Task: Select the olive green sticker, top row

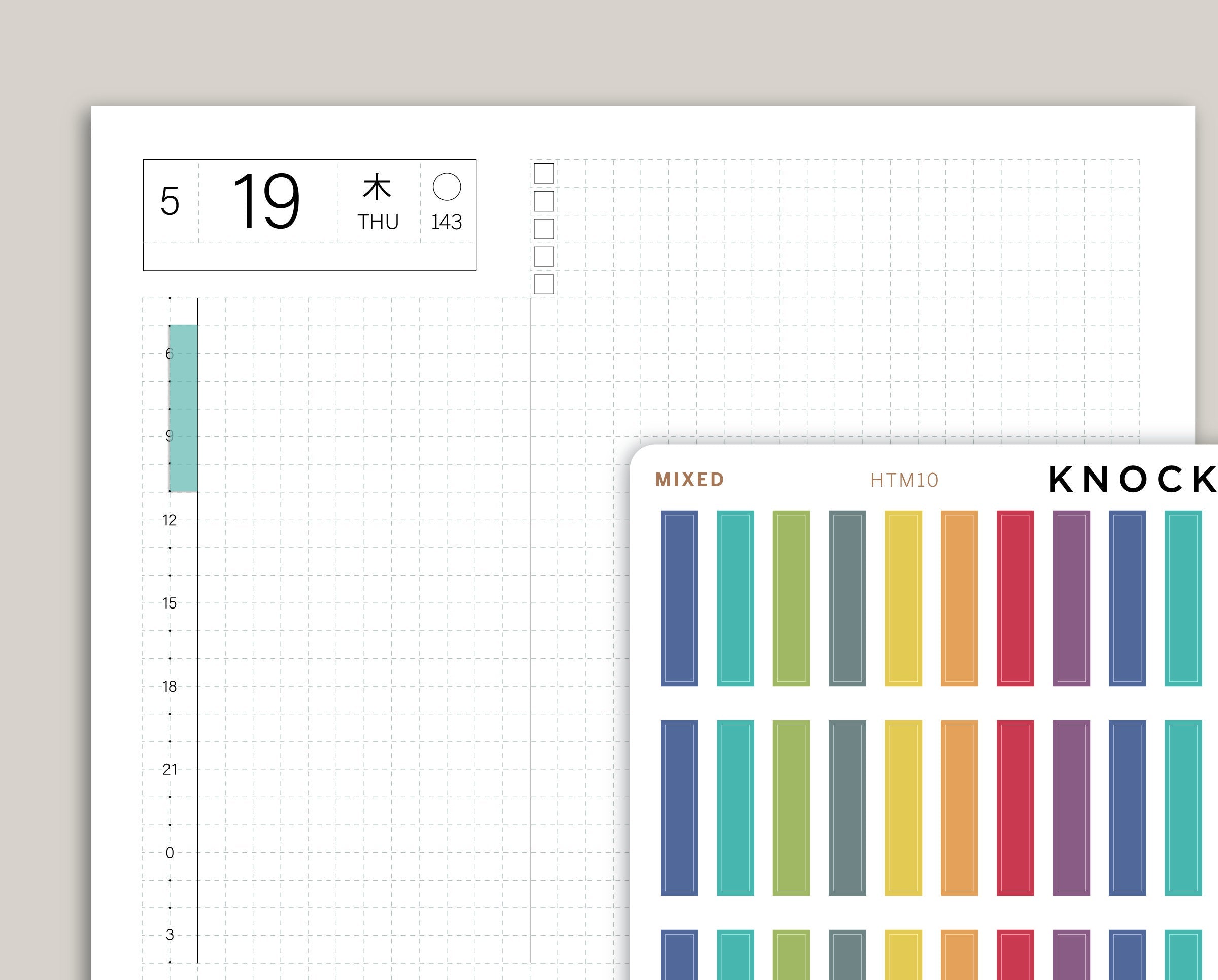Action: tap(791, 598)
